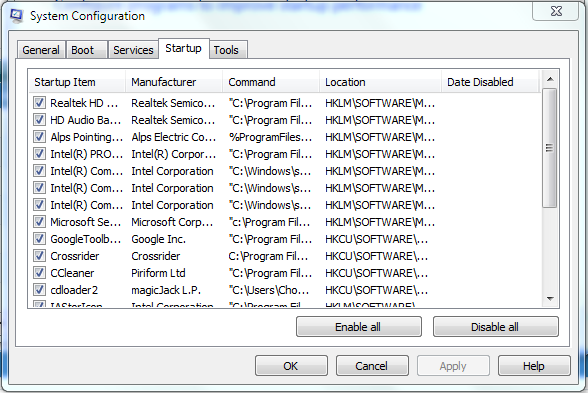Click the System Configuration title bar icon
Viewport: 588px width, 393px height.
tap(16, 16)
